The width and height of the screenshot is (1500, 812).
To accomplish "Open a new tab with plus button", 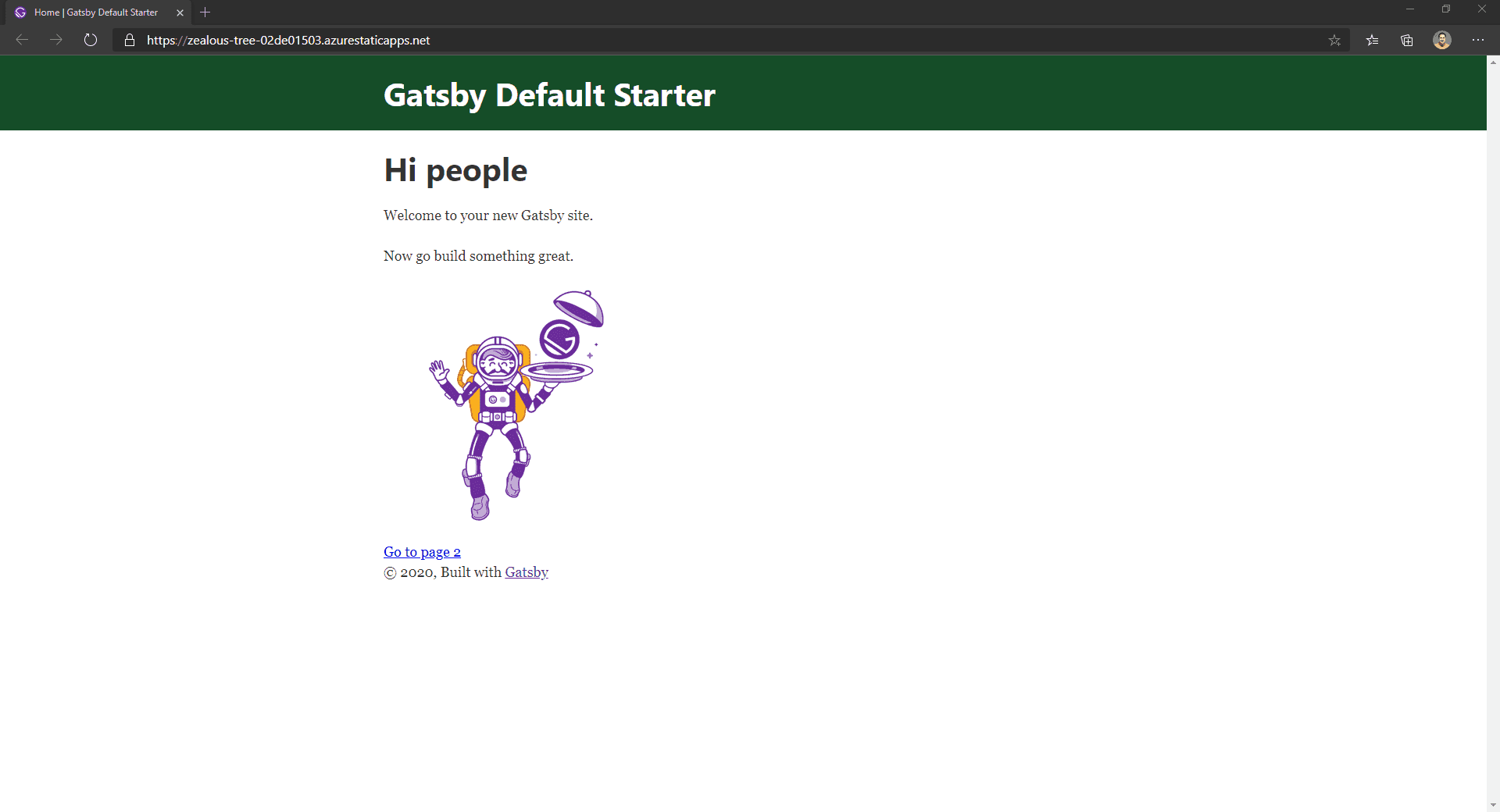I will coord(205,12).
